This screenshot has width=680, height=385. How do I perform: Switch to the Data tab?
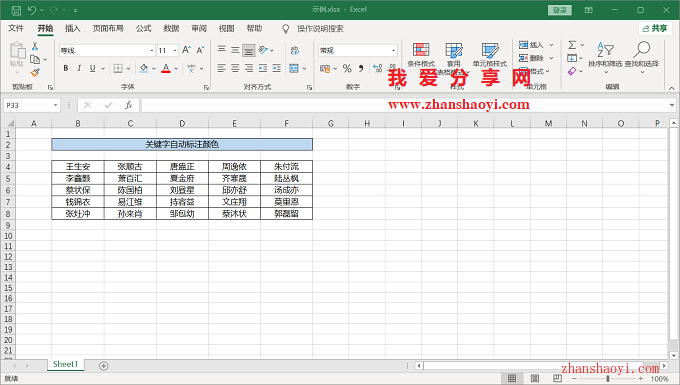[171, 29]
